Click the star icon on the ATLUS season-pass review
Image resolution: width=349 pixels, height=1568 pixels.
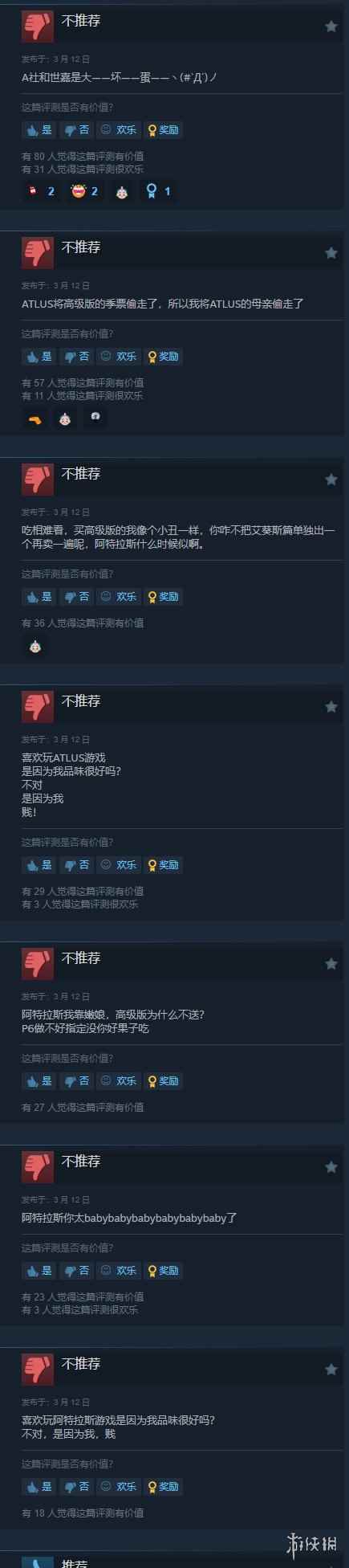tap(331, 253)
